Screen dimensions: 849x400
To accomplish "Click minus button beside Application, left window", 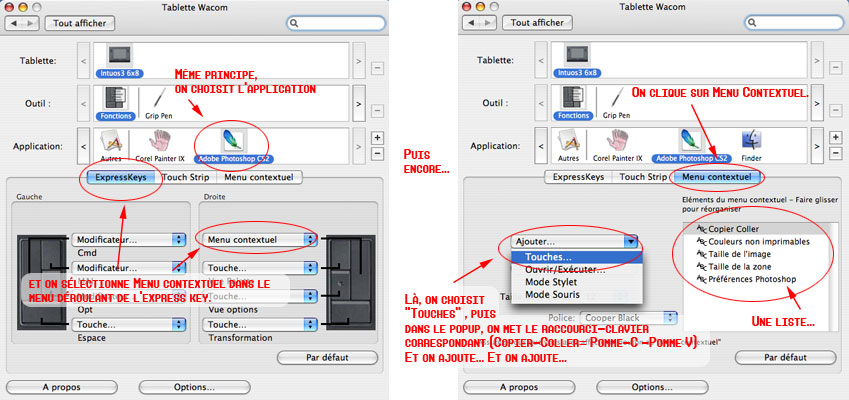I will coord(377,154).
